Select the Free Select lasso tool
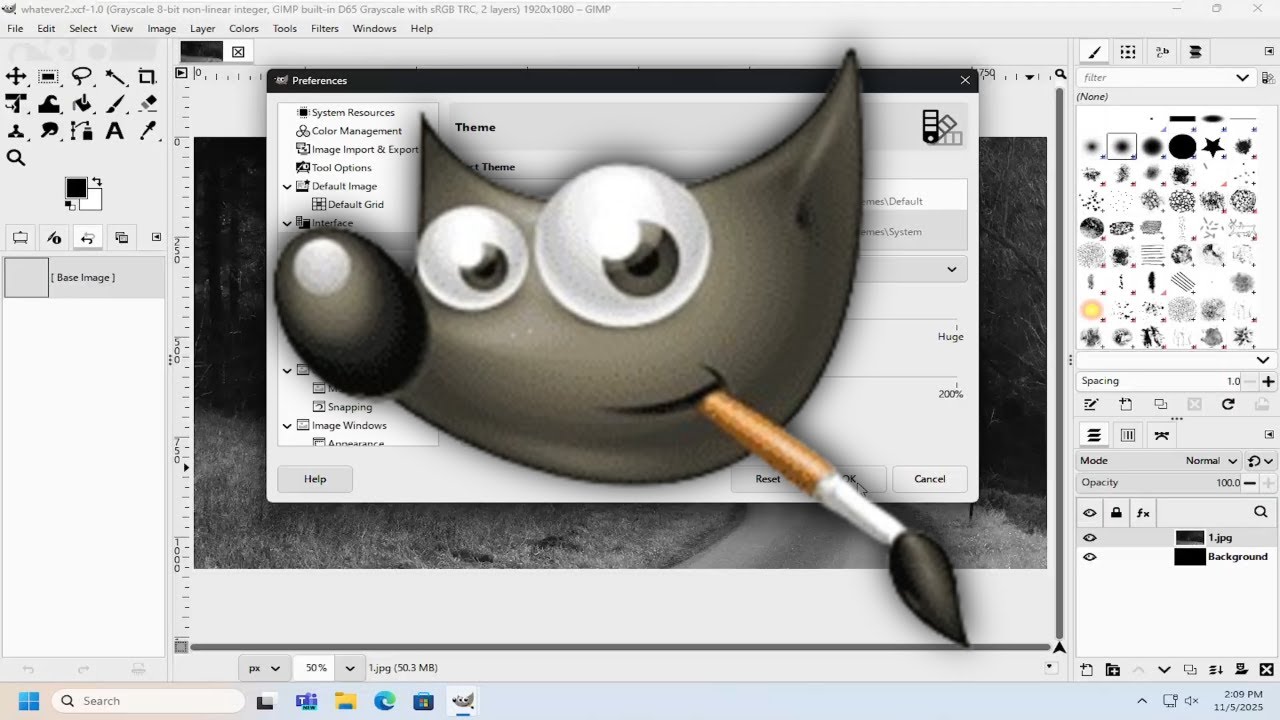The image size is (1280, 720). [82, 77]
